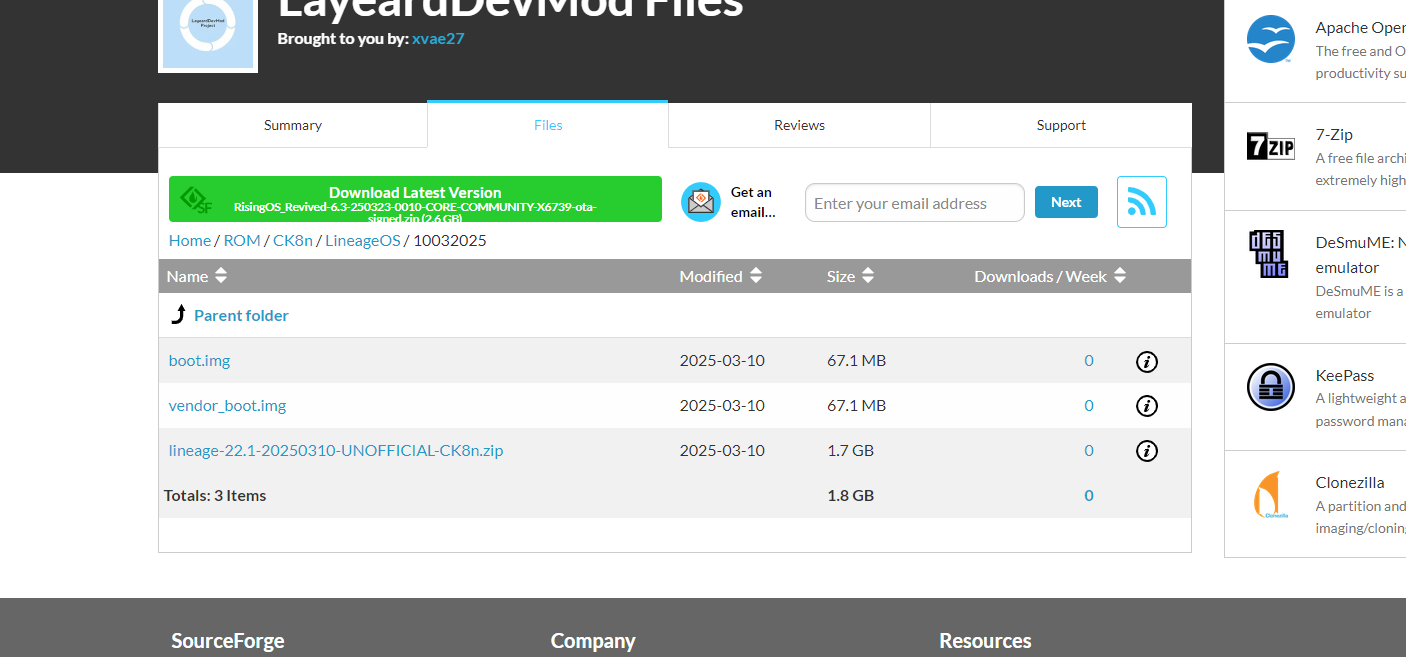Click the 'Get an email...' label
1406x657 pixels.
[x=752, y=202]
